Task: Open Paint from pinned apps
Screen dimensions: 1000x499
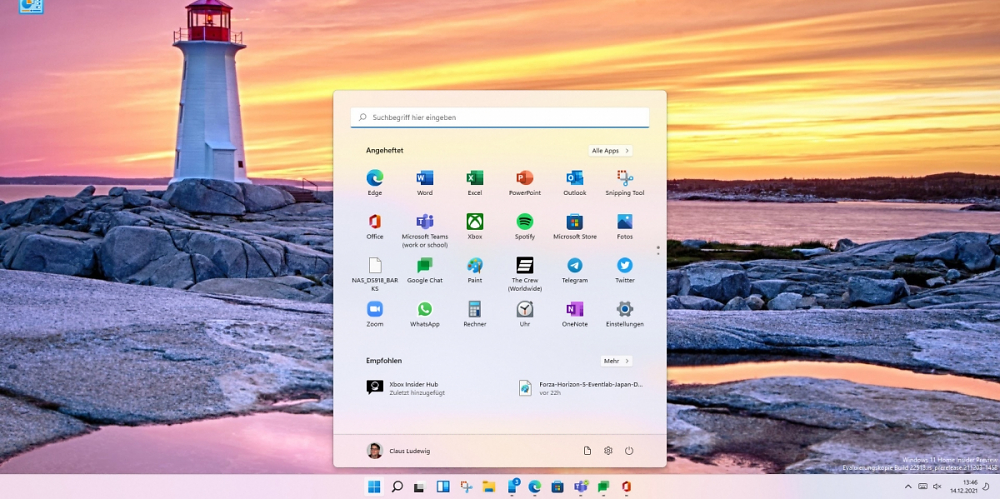Action: point(474,271)
